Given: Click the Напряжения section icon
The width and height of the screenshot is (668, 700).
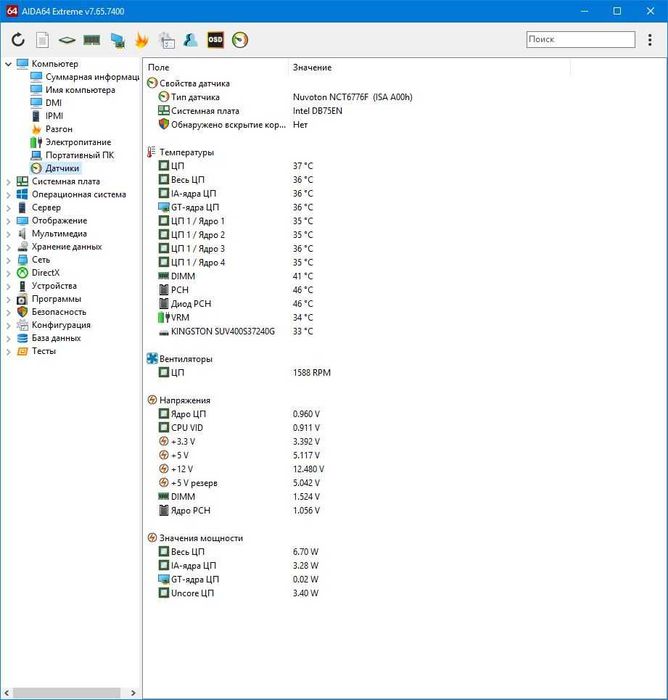Looking at the screenshot, I should coord(152,400).
